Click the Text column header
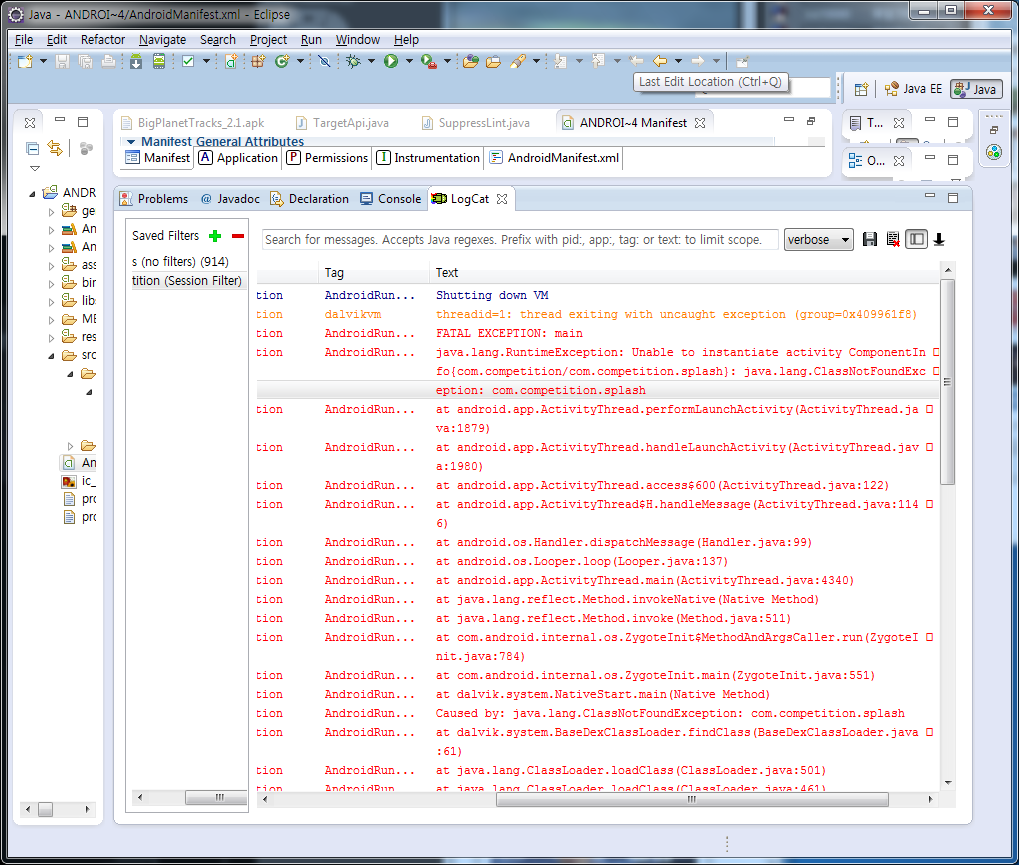 (447, 273)
